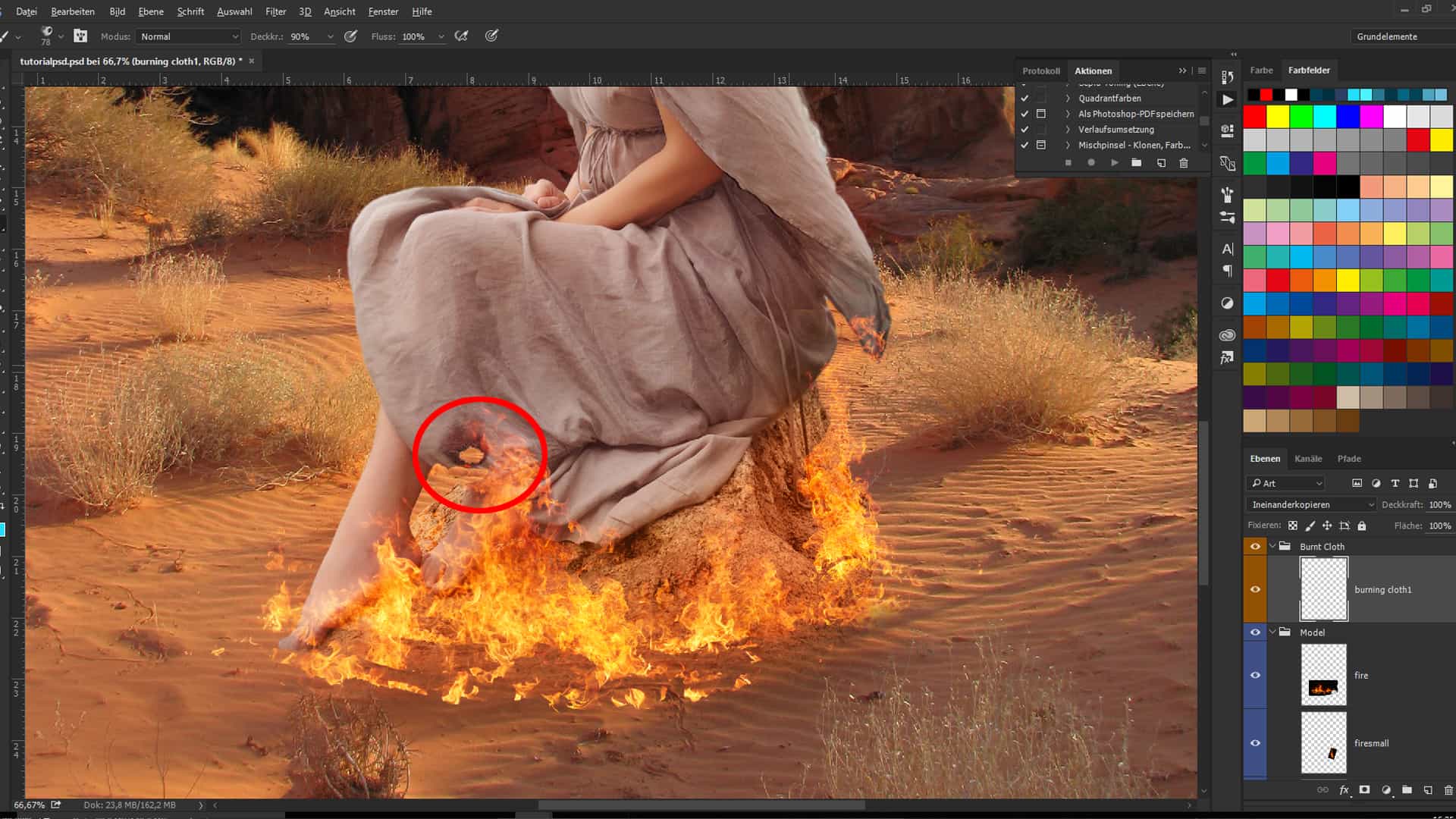Screen dimensions: 1456x819
Task: Hide the firesmall layer
Action: [1255, 743]
